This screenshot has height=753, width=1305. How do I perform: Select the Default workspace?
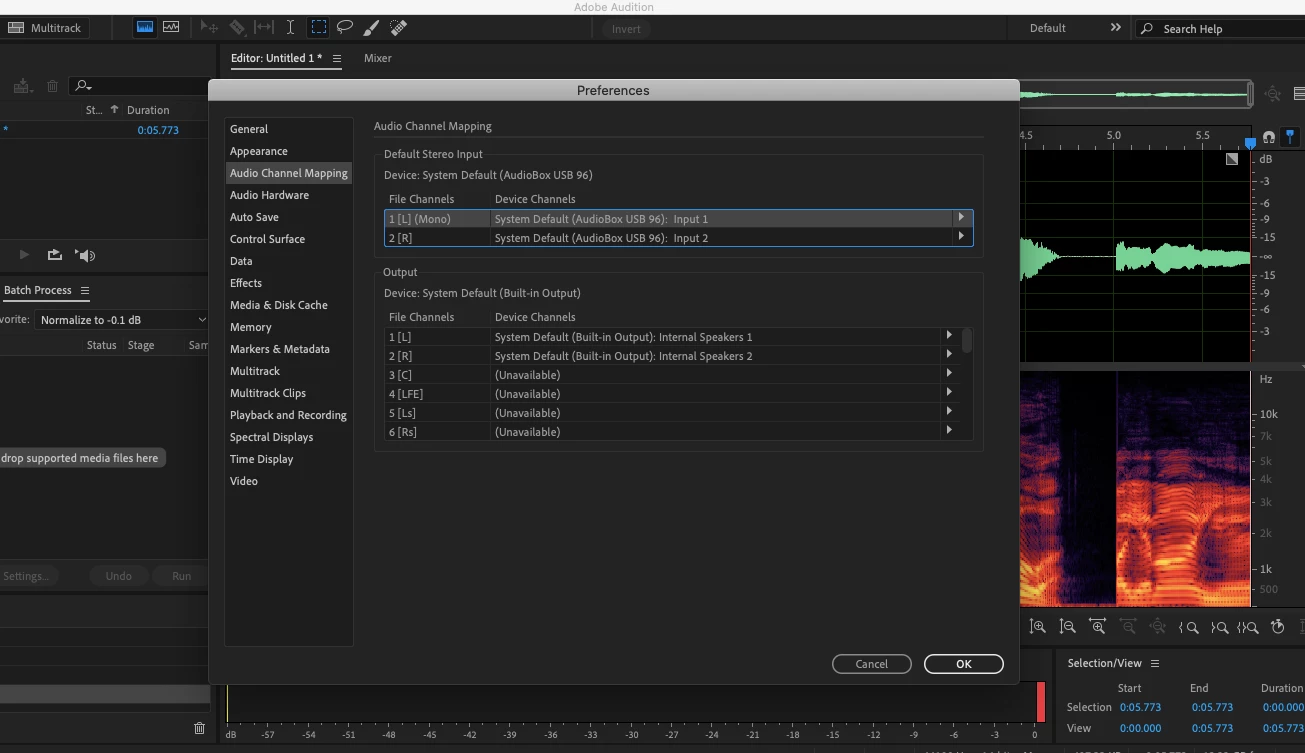(x=1047, y=28)
